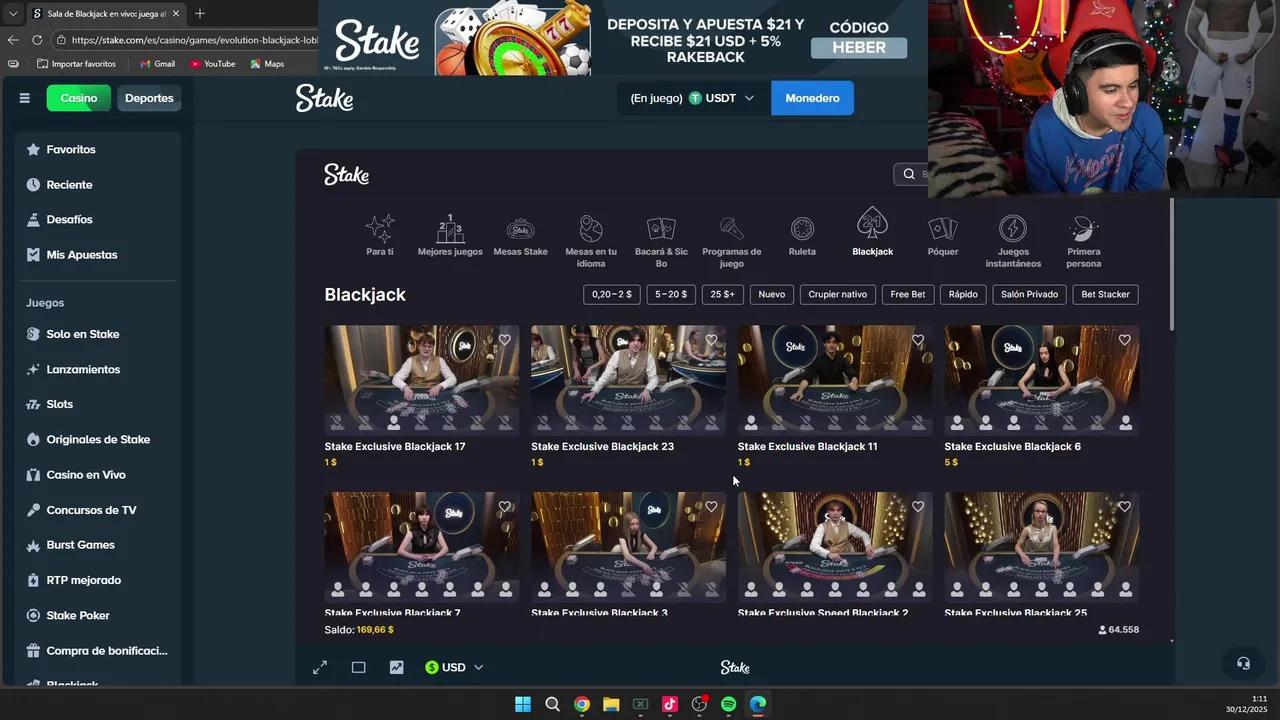Viewport: 1280px width, 720px height.
Task: Open the sidebar hamburger menu
Action: pos(24,98)
